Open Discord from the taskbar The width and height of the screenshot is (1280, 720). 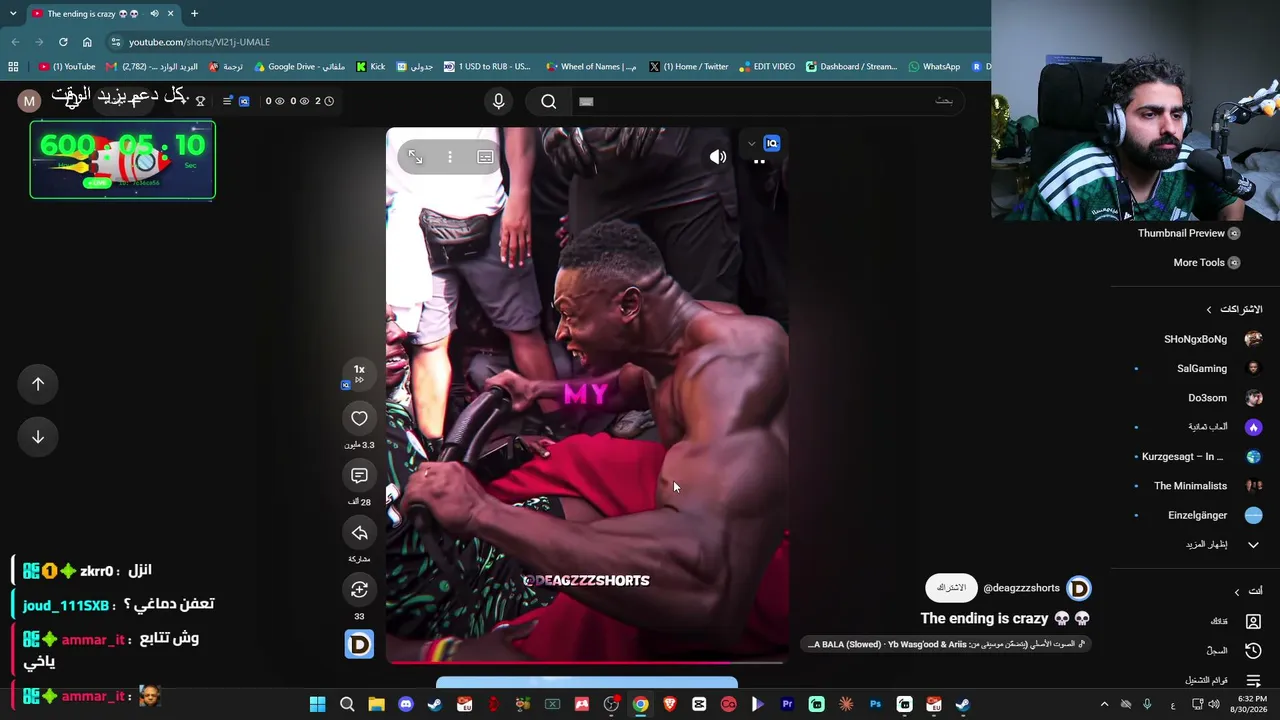405,705
